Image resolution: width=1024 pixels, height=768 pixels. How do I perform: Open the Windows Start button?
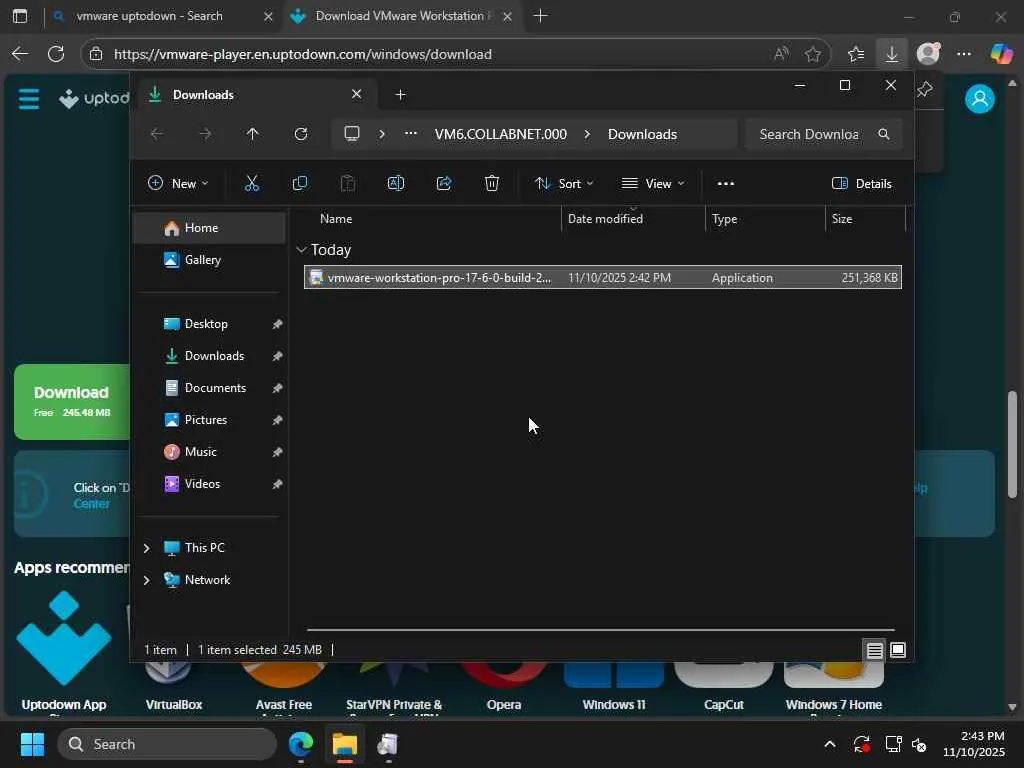(32, 744)
